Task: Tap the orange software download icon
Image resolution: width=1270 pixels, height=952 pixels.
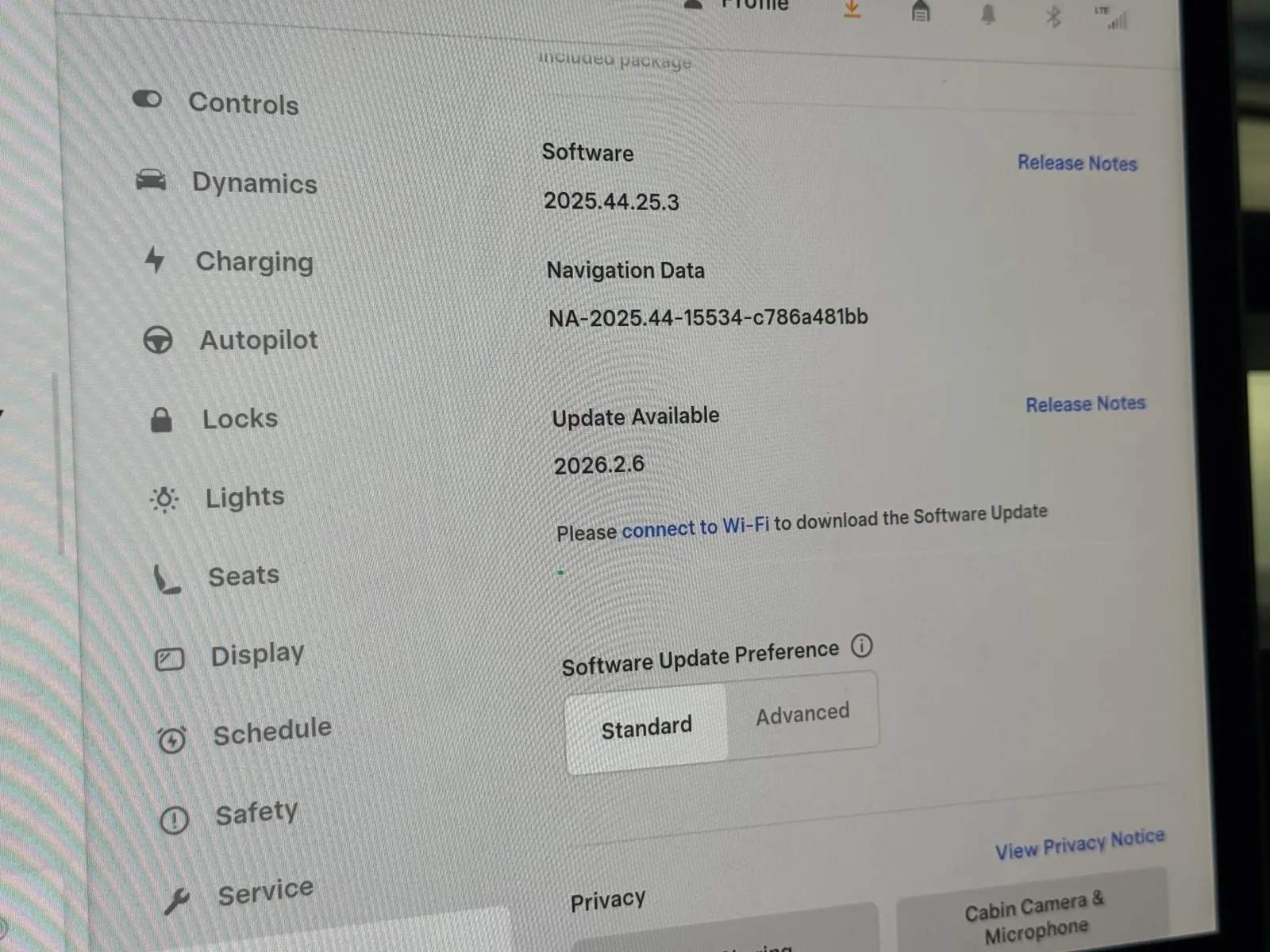Action: (x=852, y=10)
